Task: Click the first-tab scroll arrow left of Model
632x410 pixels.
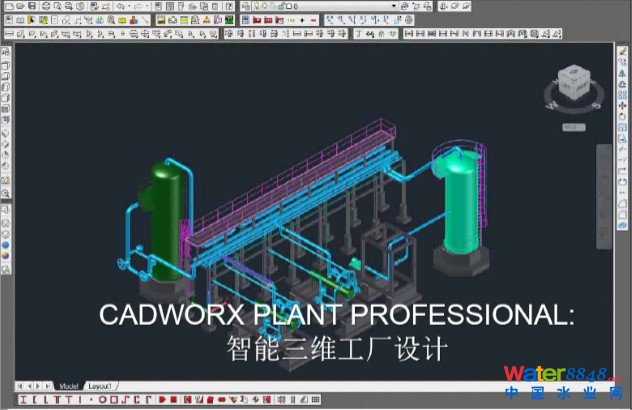Action: pos(20,385)
